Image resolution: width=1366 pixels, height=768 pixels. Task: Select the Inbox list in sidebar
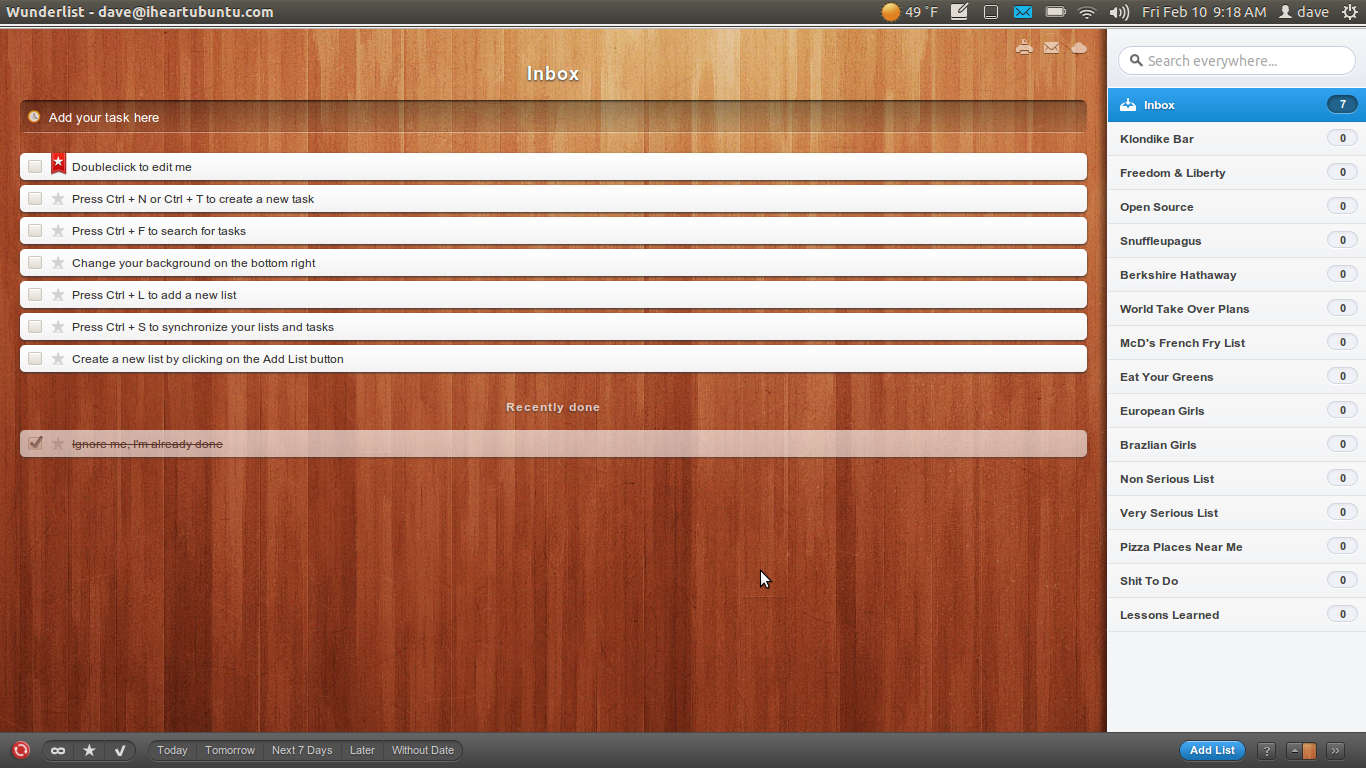coord(1236,105)
